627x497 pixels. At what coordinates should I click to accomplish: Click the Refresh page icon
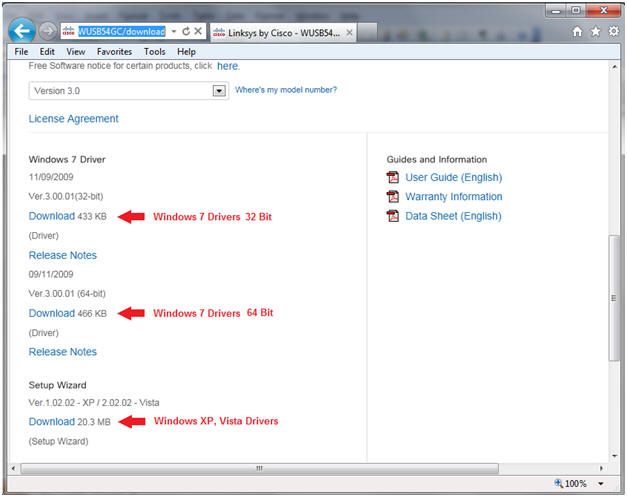pos(186,31)
